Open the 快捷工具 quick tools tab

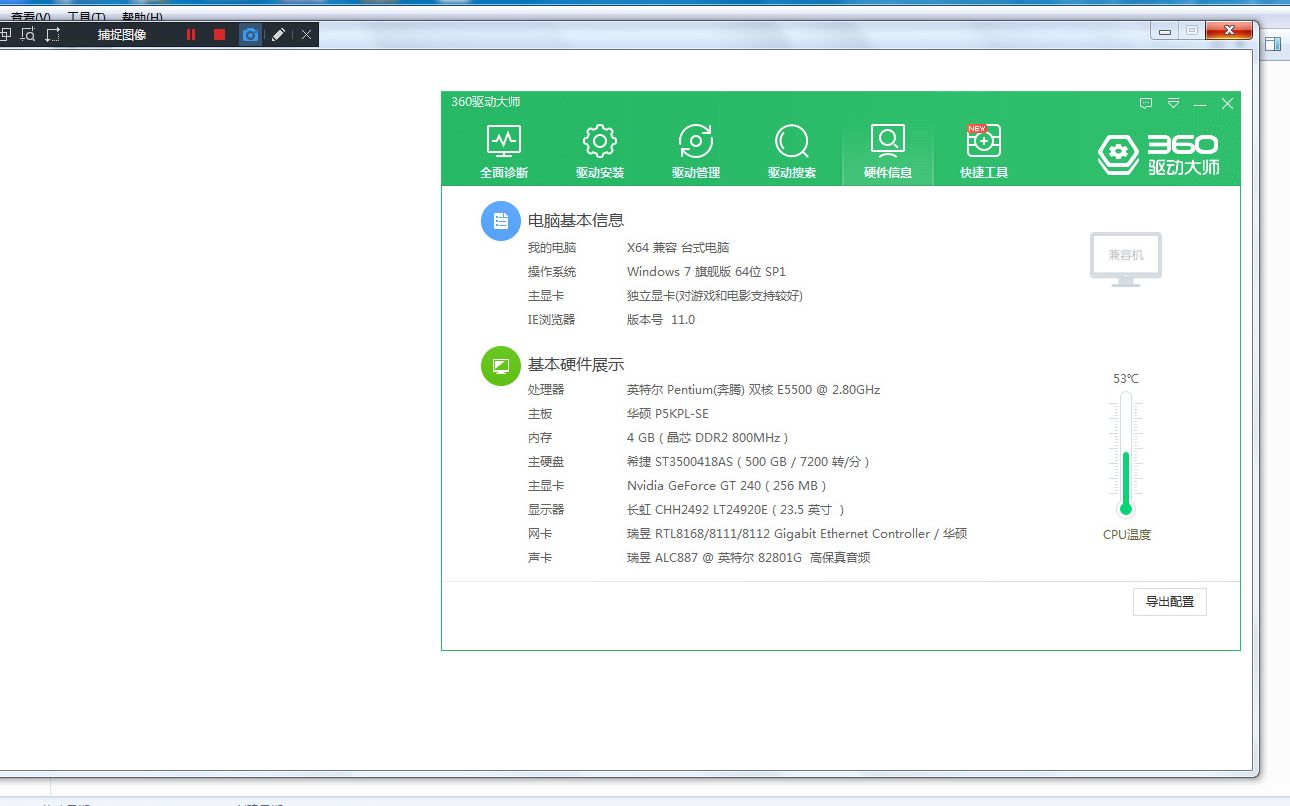[x=984, y=152]
